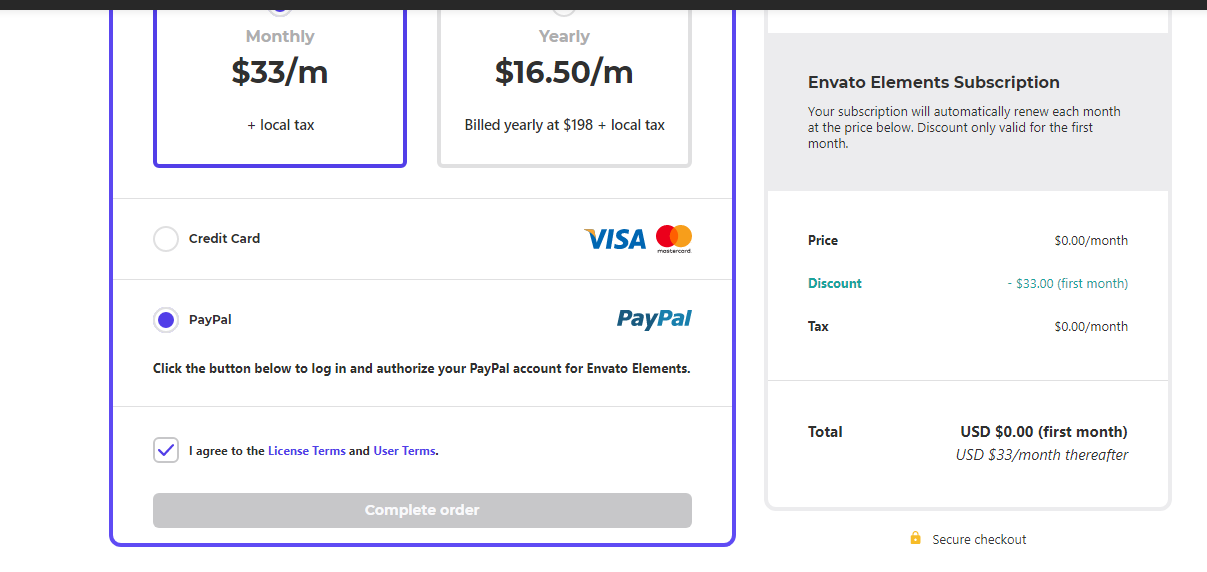Select the PayPal radio button
The height and width of the screenshot is (572, 1207).
click(166, 320)
